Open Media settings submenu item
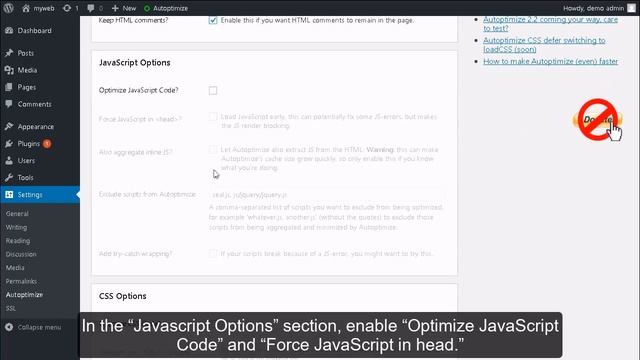The image size is (640, 360). [x=15, y=268]
